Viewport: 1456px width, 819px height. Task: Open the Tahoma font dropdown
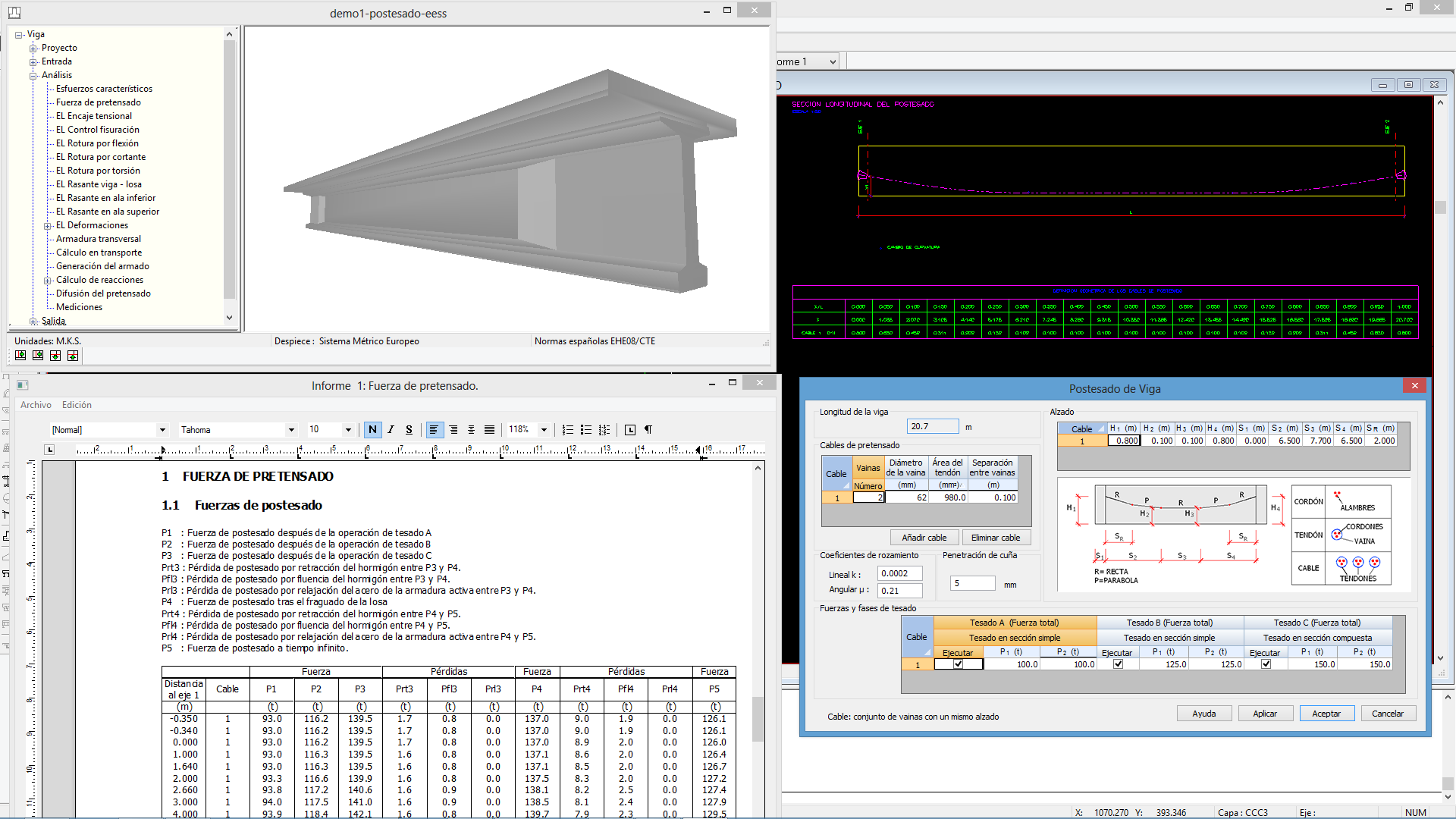(x=291, y=430)
